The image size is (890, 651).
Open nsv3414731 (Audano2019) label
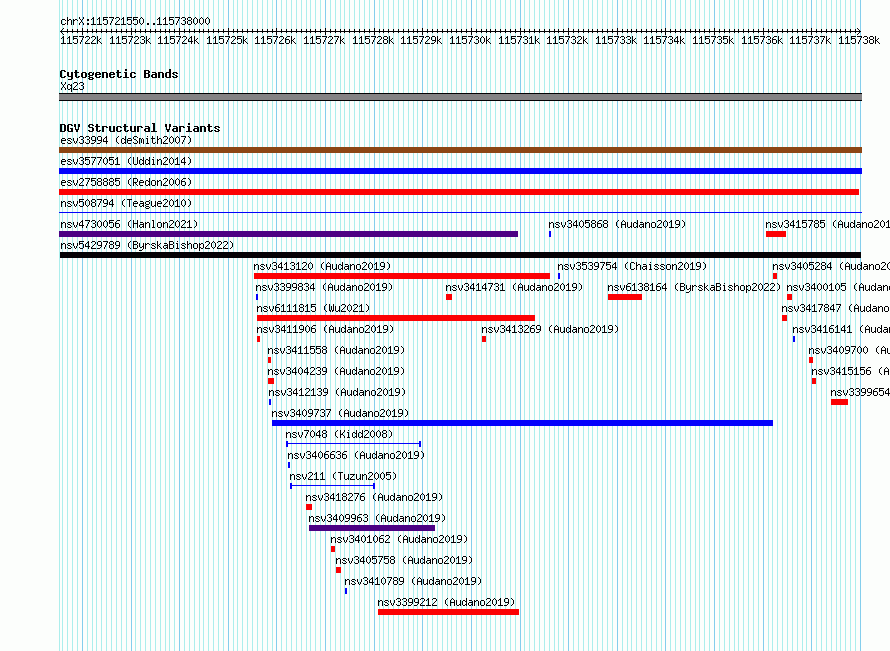click(x=514, y=287)
